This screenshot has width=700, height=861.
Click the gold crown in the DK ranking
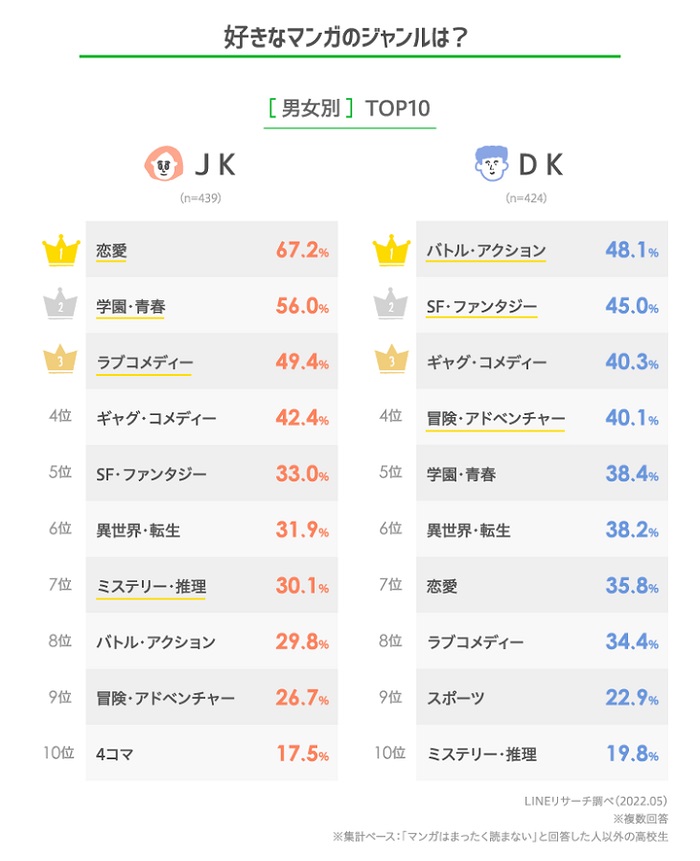(390, 250)
